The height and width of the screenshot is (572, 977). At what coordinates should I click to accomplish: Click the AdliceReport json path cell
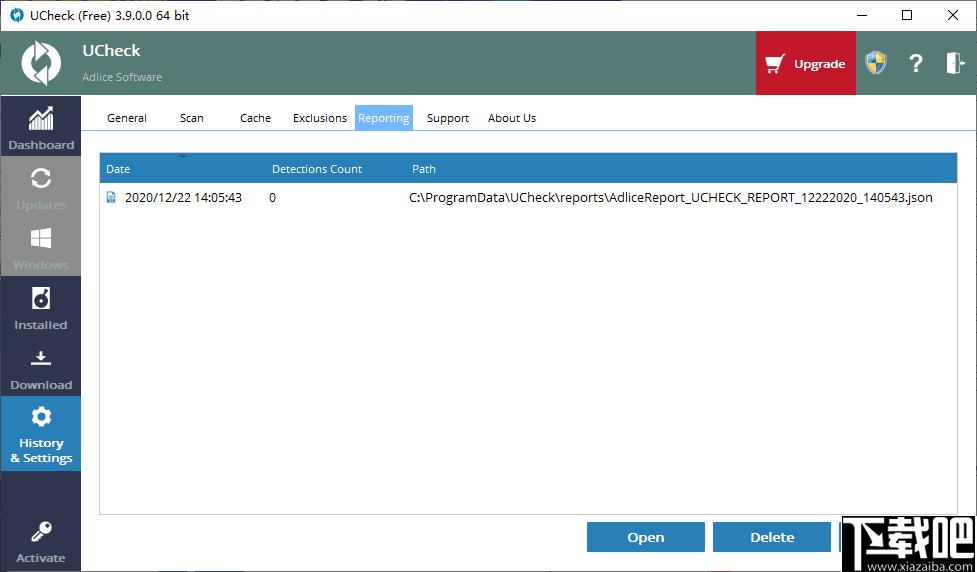click(x=671, y=198)
